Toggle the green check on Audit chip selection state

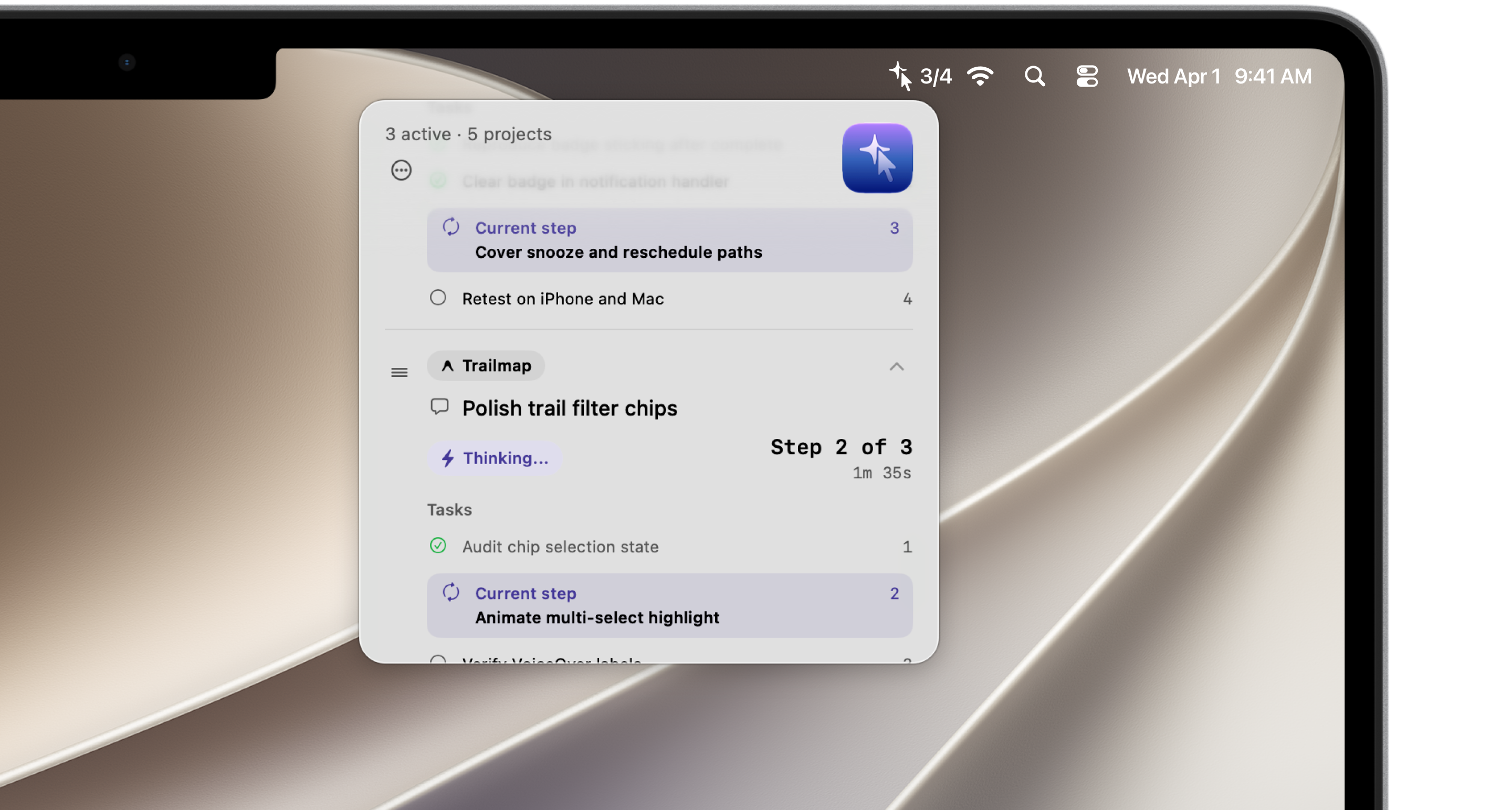[x=438, y=546]
